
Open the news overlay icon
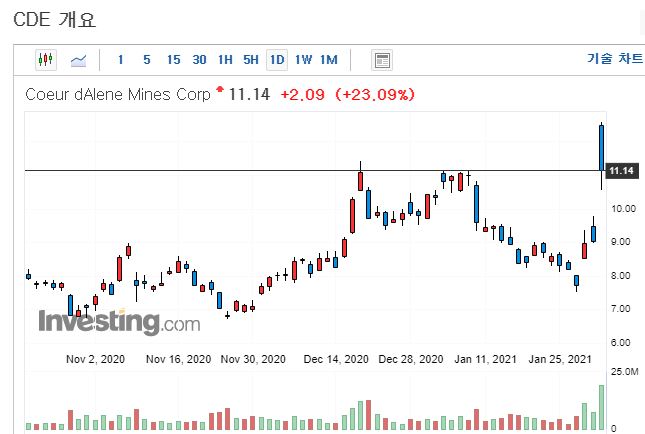coord(382,60)
